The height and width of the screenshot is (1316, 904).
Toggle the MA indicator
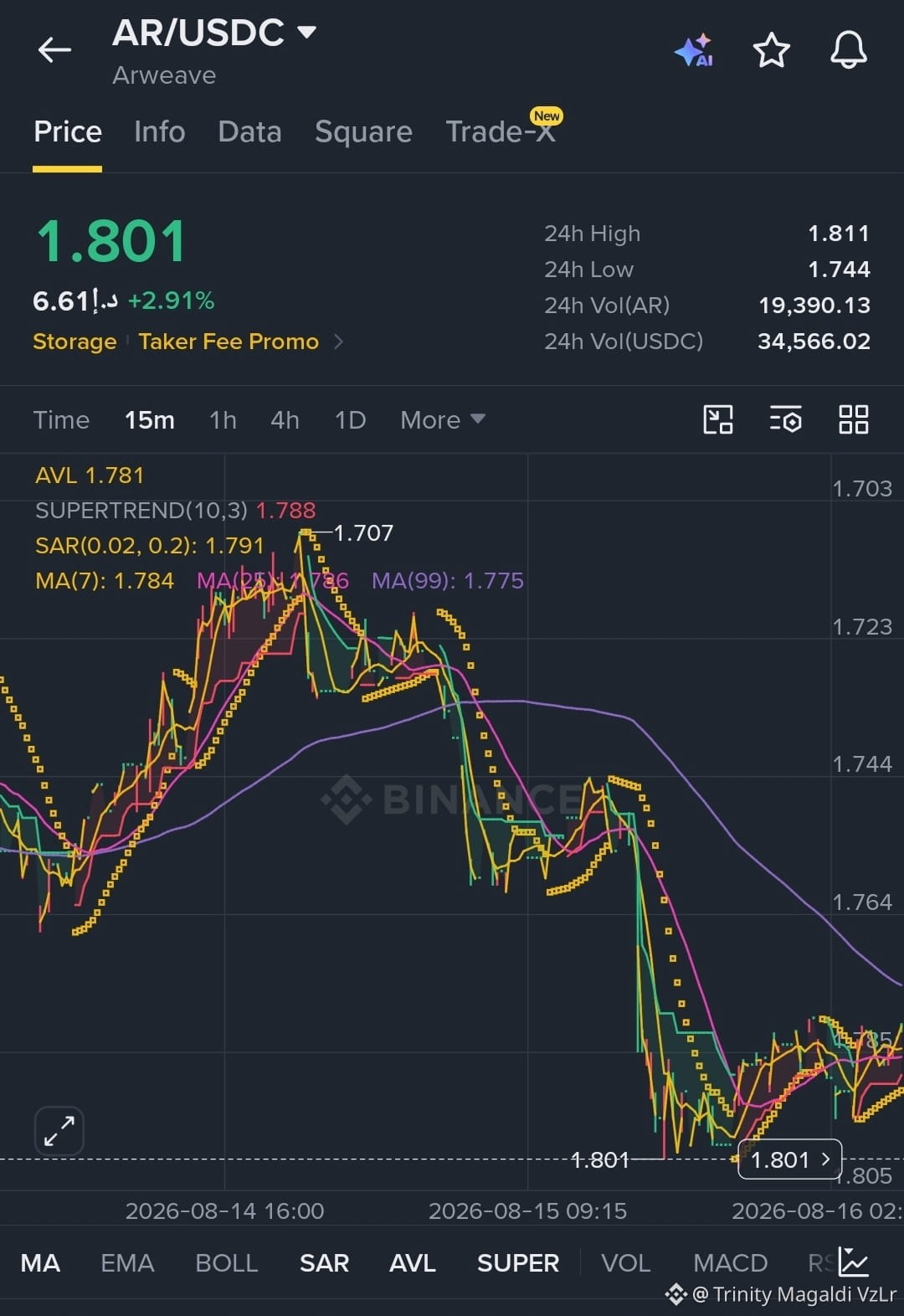tap(40, 1262)
